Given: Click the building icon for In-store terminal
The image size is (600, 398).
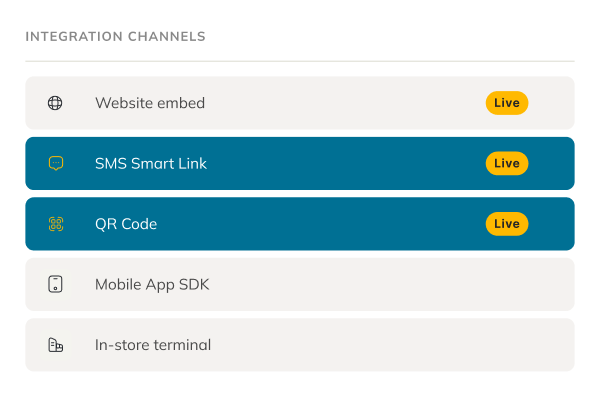Looking at the screenshot, I should [x=55, y=345].
